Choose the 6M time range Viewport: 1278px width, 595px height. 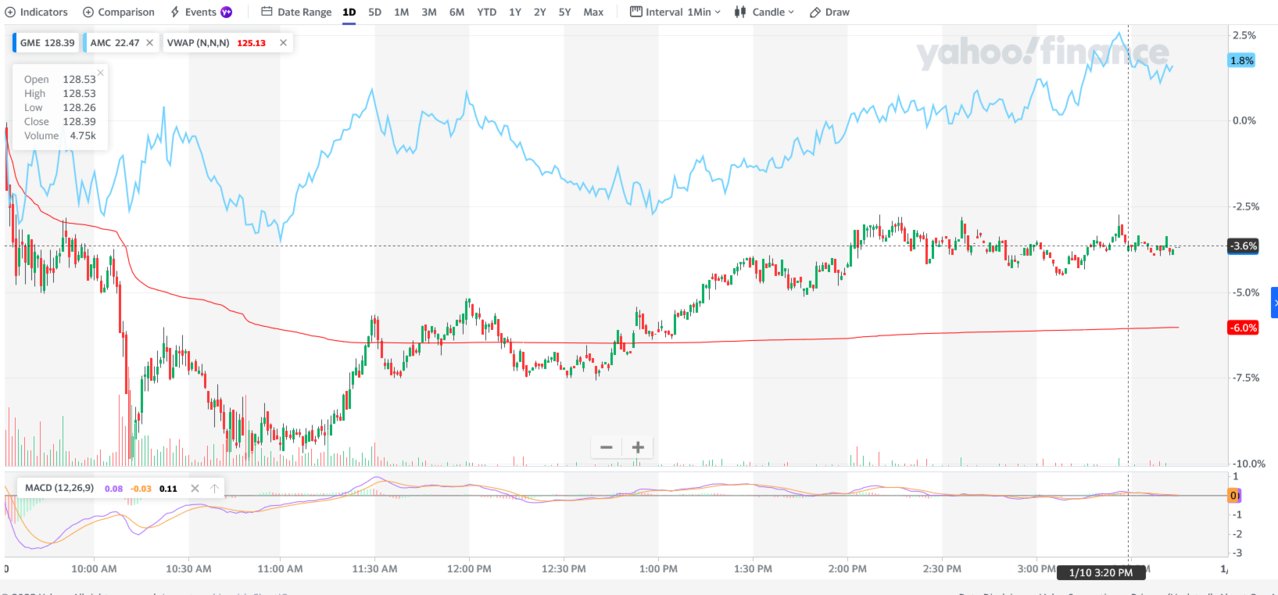[x=457, y=12]
